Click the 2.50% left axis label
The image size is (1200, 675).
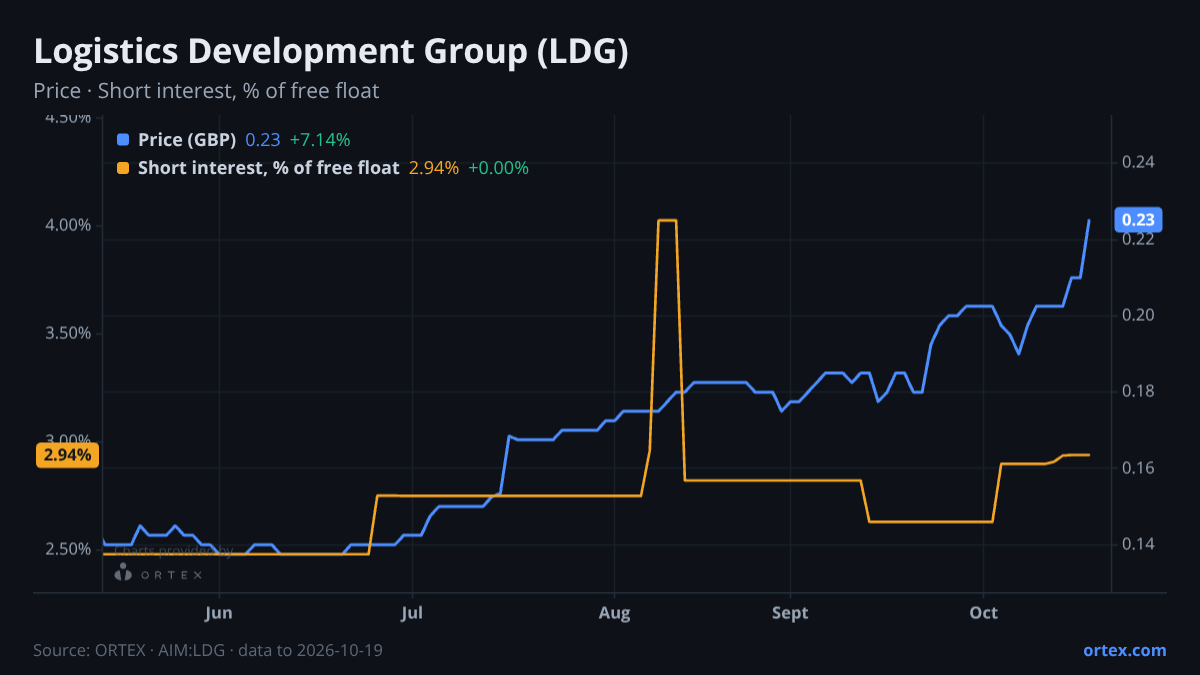(x=69, y=549)
